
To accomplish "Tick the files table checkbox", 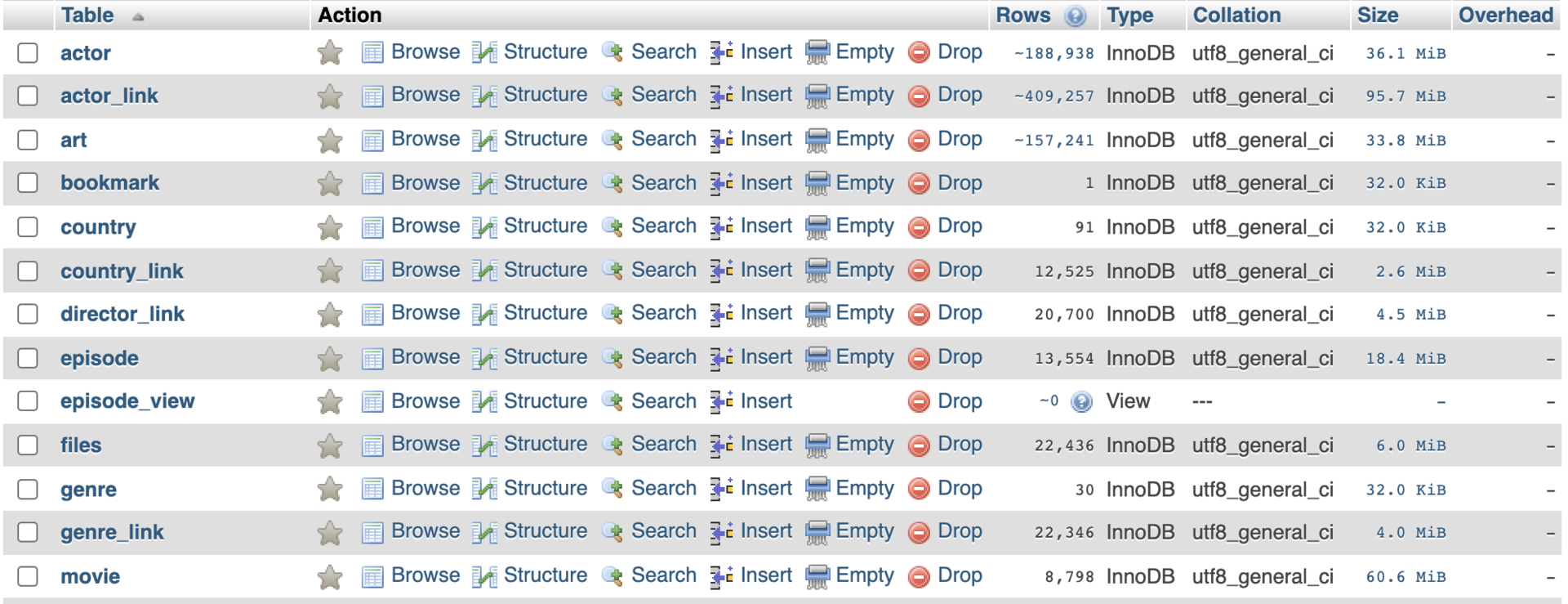I will tap(28, 445).
